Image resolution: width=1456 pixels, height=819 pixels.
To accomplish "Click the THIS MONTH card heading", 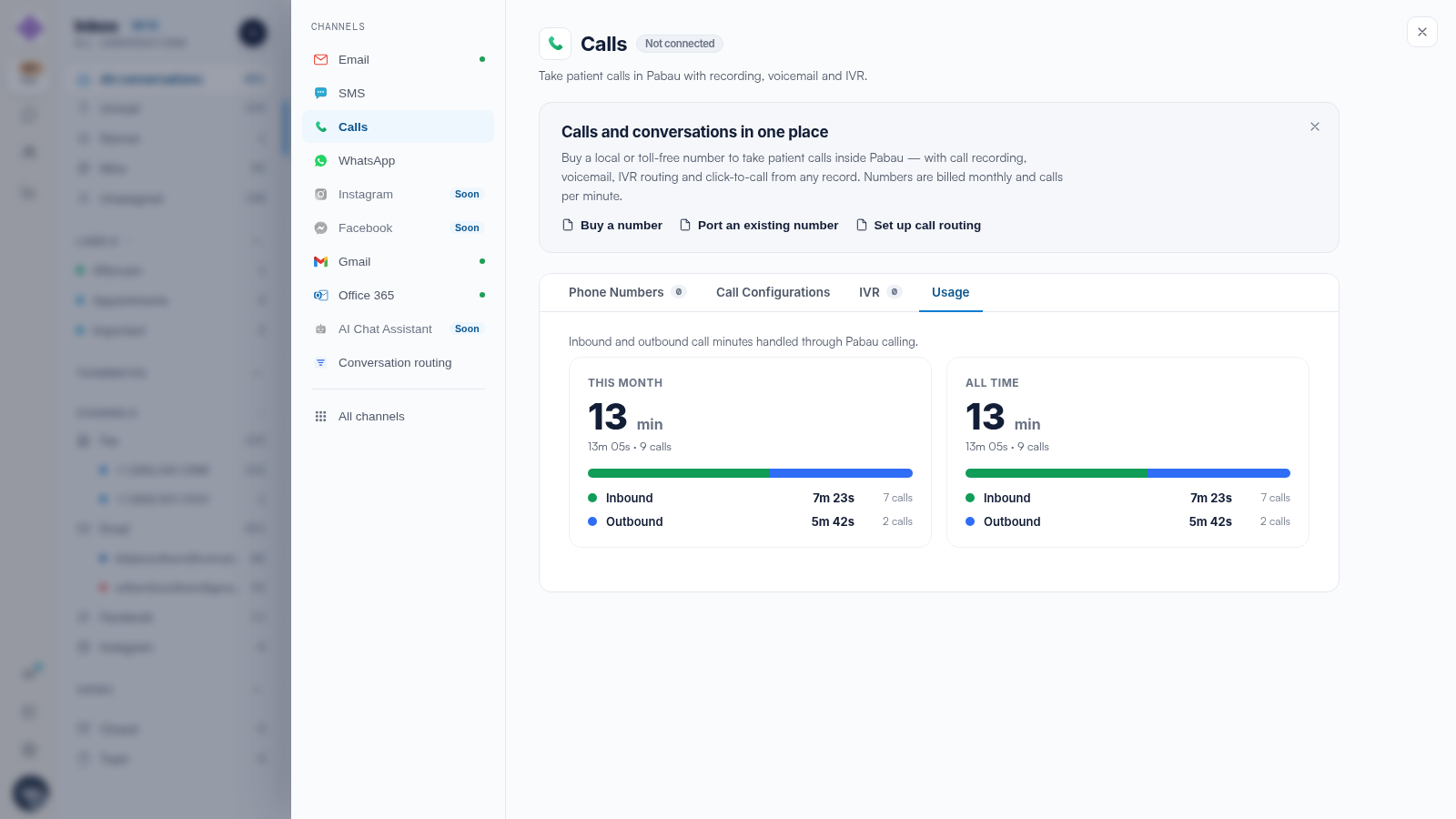I will click(x=625, y=383).
